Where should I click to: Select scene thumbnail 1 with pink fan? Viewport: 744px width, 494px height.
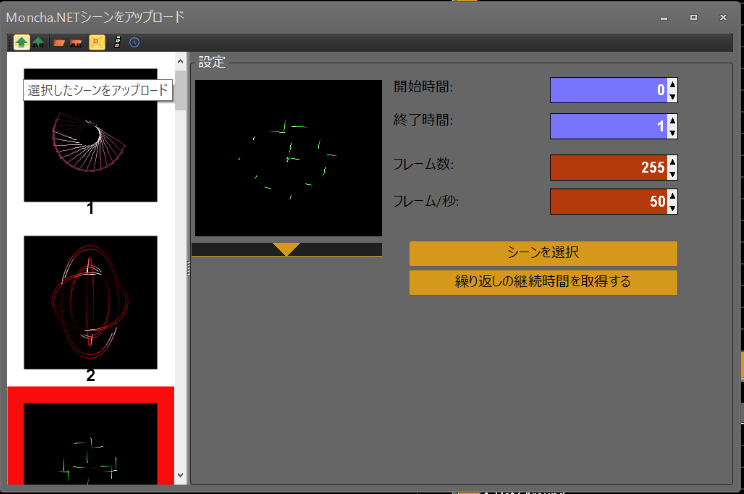[x=91, y=135]
